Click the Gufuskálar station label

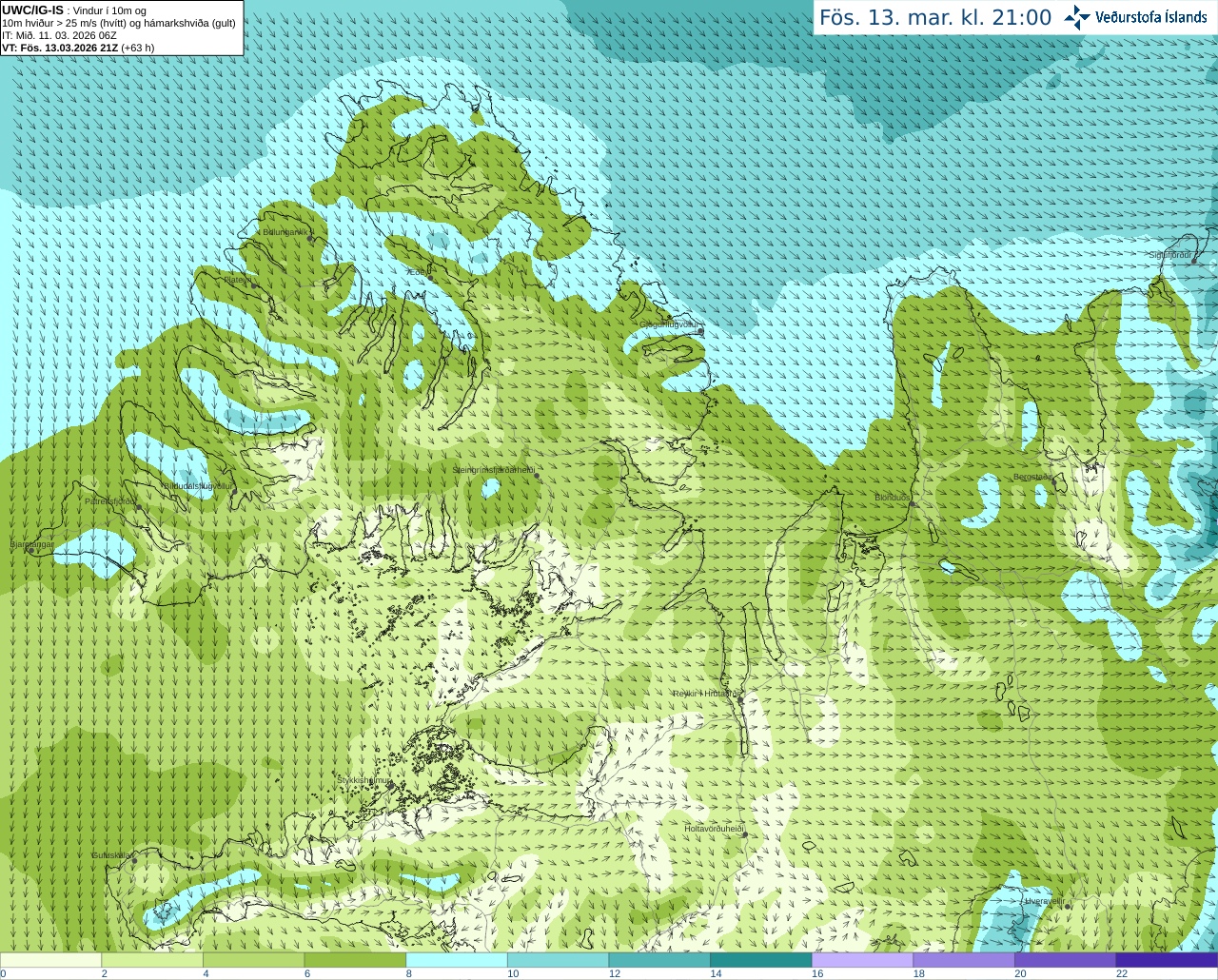click(x=111, y=855)
